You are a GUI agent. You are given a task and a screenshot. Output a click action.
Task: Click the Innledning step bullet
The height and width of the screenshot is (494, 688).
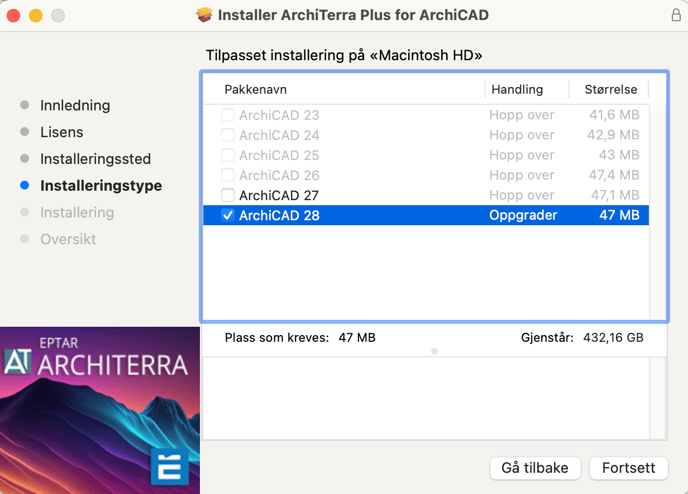pos(25,105)
